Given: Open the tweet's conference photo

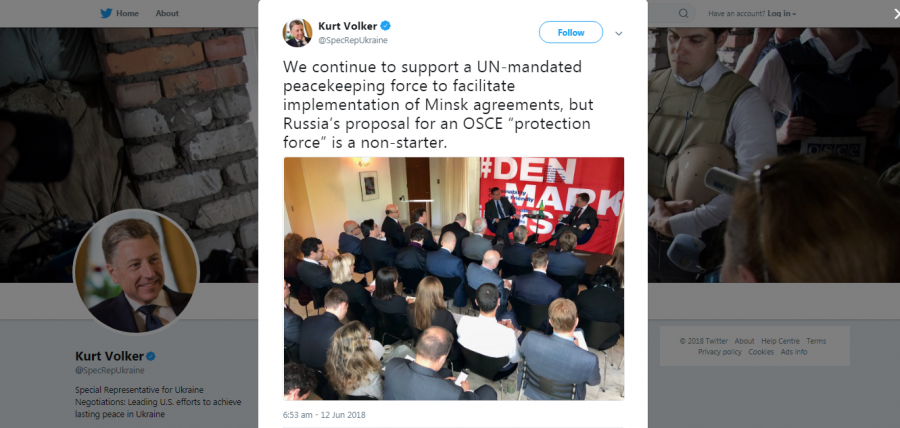Looking at the screenshot, I should tap(453, 278).
